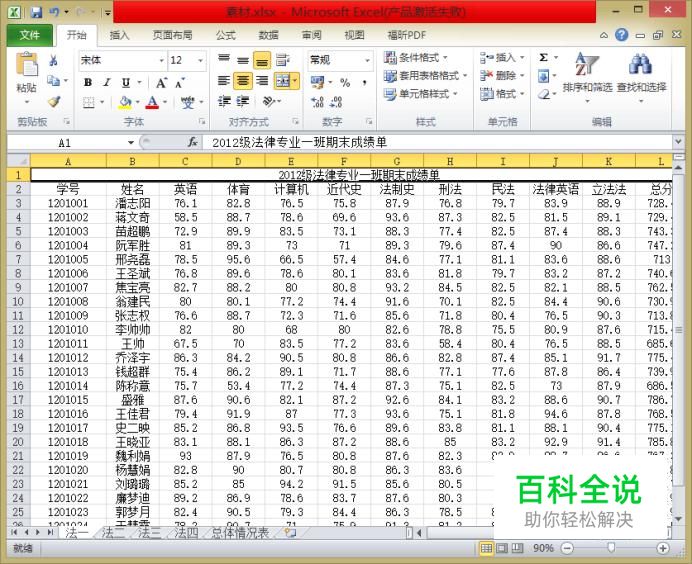This screenshot has height=564, width=692.
Task: Click accounting number format icon
Action: (318, 82)
